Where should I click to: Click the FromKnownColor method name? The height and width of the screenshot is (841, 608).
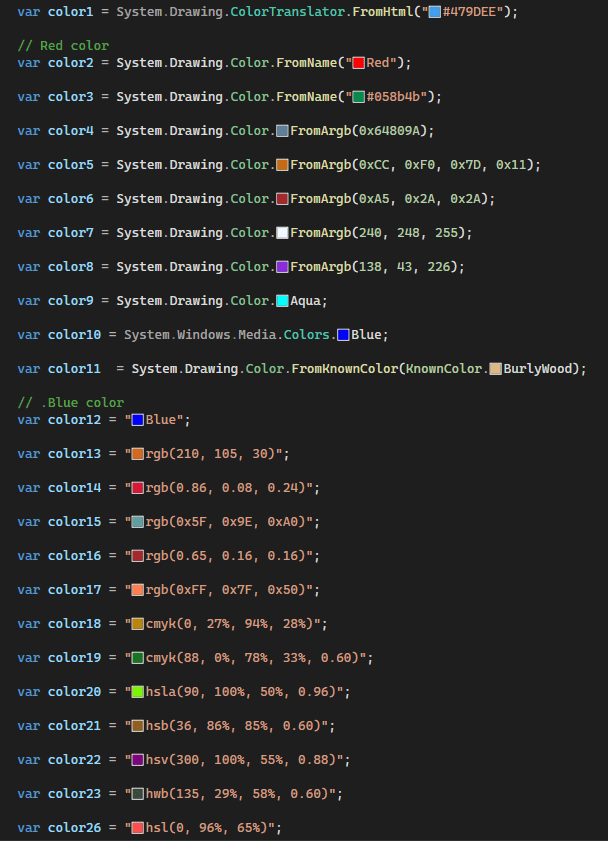(x=345, y=369)
